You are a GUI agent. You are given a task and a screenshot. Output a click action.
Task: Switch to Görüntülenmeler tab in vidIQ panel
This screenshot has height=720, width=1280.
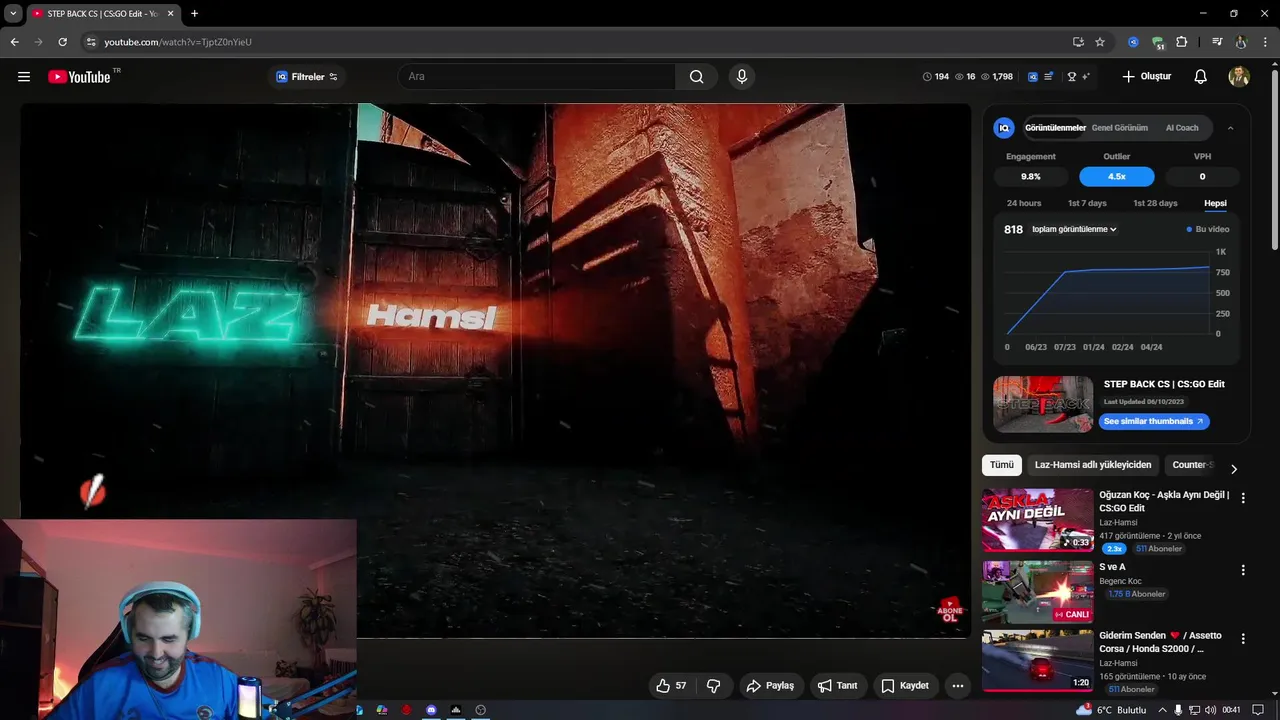[x=1055, y=128]
